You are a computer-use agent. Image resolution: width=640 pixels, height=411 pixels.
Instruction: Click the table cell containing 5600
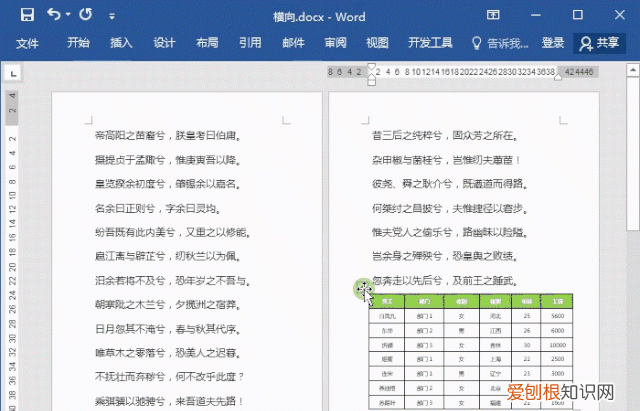[x=557, y=316]
